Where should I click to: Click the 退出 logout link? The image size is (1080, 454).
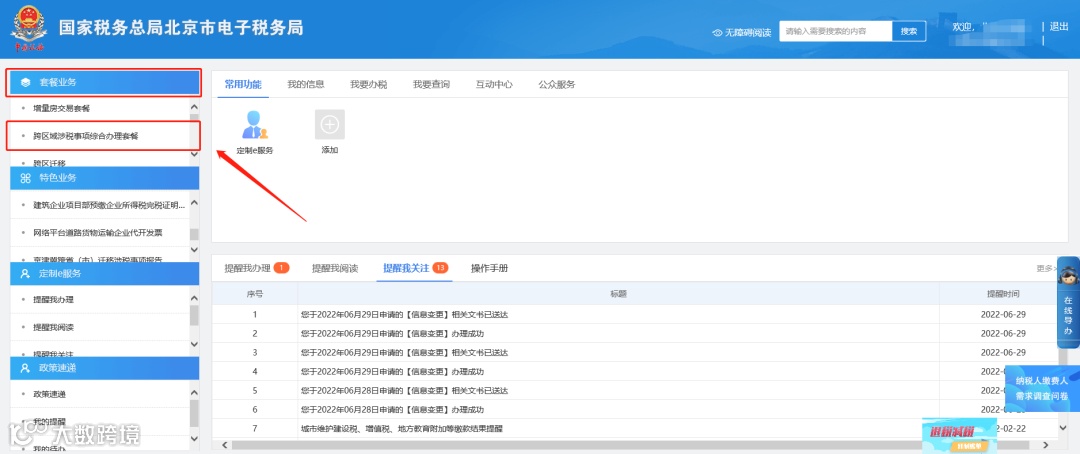[1059, 27]
